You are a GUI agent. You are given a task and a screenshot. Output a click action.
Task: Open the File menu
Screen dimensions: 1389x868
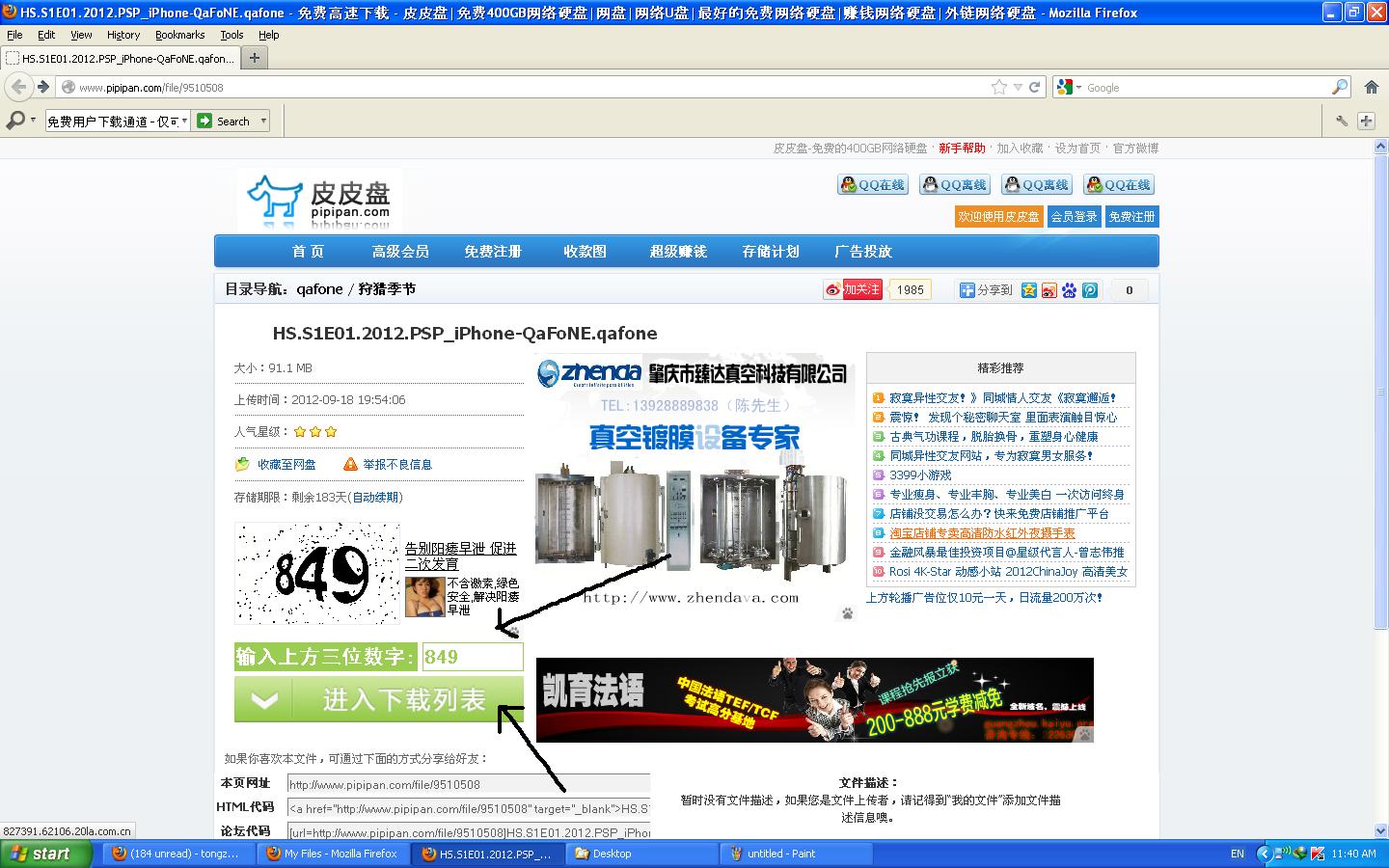[14, 35]
